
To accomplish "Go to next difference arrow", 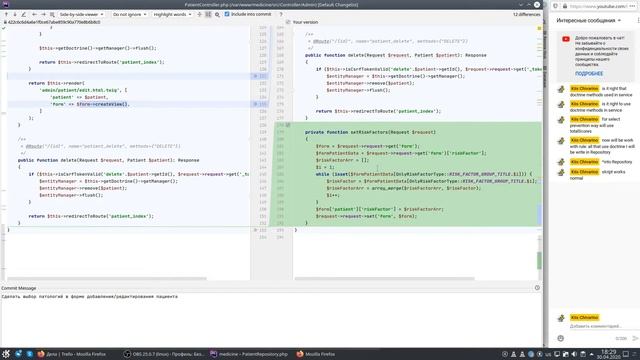I will point(15,14).
